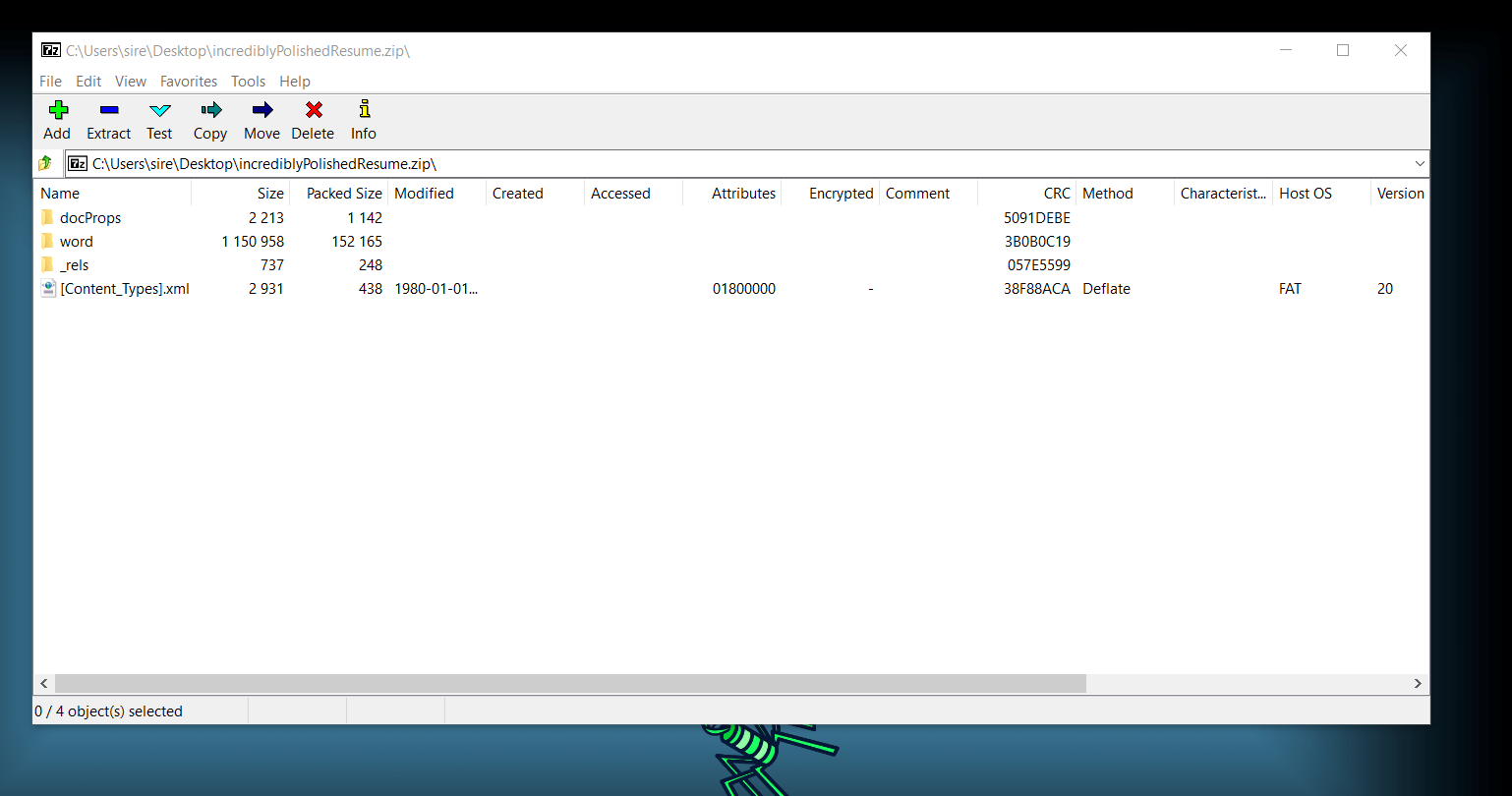Click the Deflate method cell
The width and height of the screenshot is (1512, 796).
[x=1106, y=289]
